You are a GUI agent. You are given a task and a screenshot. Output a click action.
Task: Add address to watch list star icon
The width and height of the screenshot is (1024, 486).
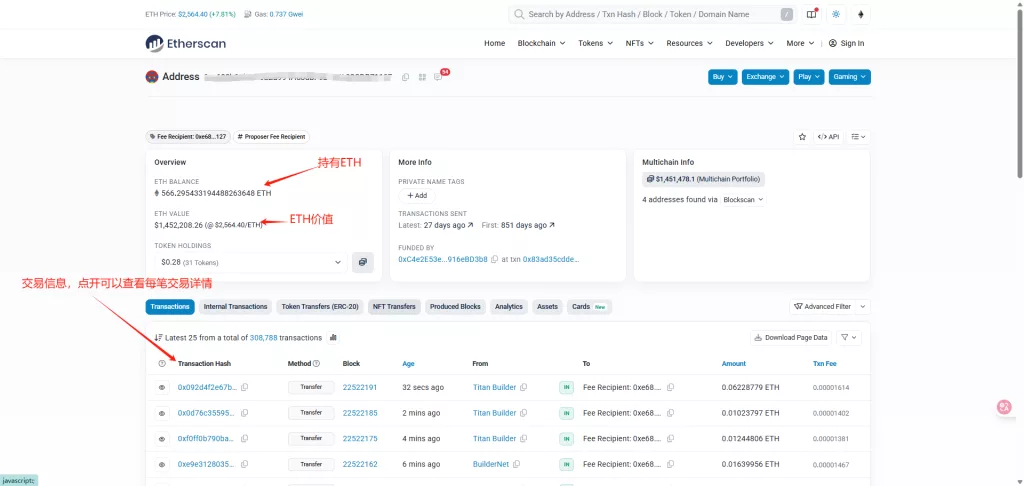pyautogui.click(x=802, y=137)
